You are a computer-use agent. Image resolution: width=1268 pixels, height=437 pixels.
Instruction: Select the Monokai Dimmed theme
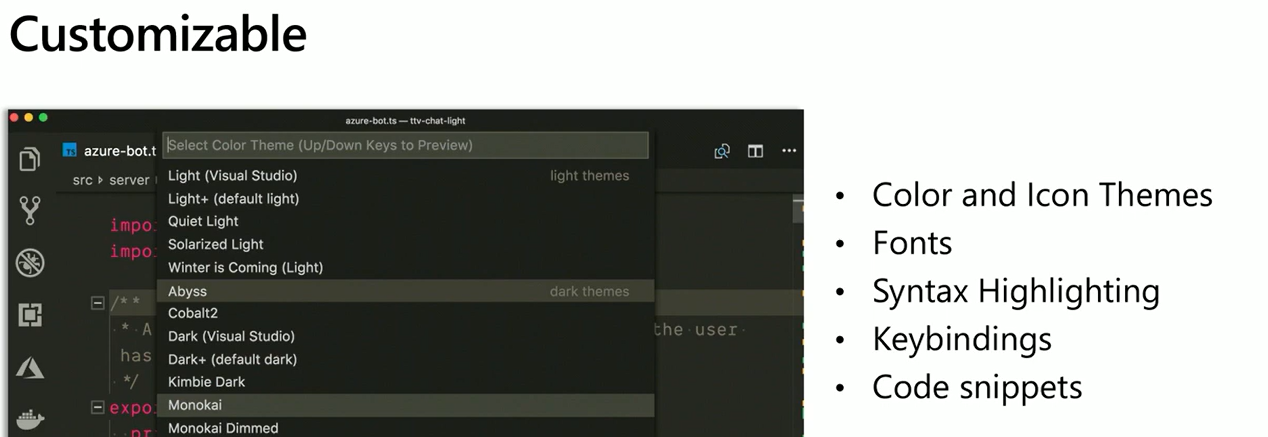tap(406, 427)
